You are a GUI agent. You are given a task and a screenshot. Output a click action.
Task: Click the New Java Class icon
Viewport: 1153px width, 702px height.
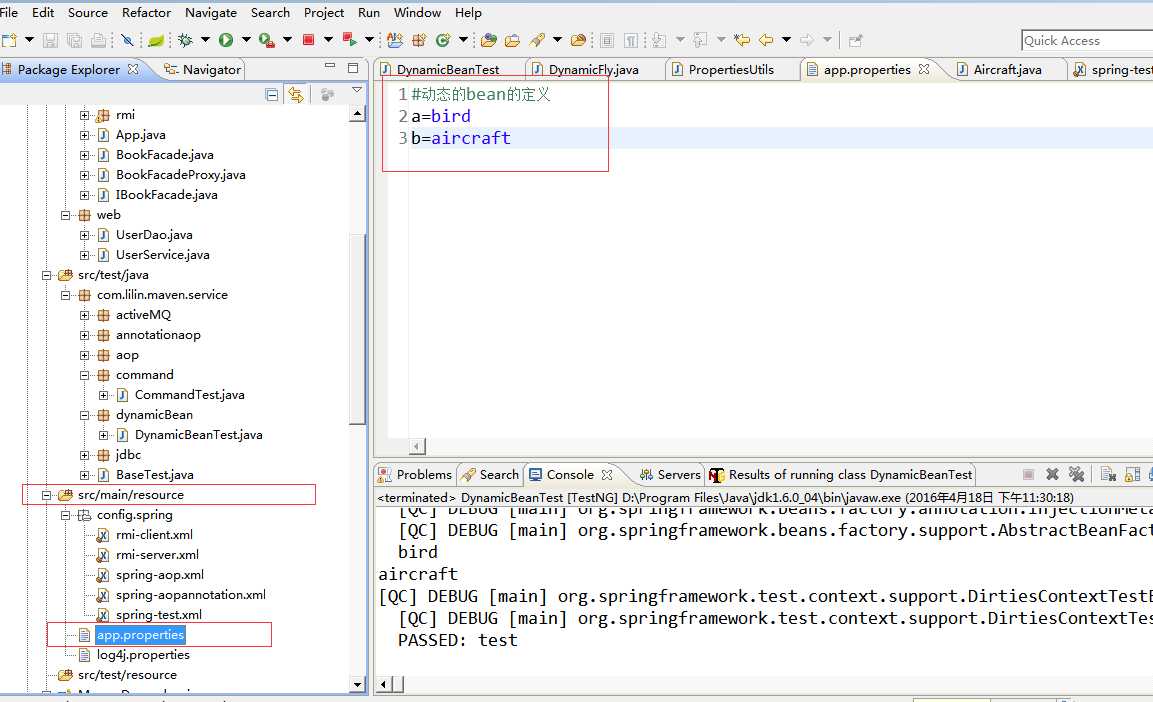pos(443,40)
